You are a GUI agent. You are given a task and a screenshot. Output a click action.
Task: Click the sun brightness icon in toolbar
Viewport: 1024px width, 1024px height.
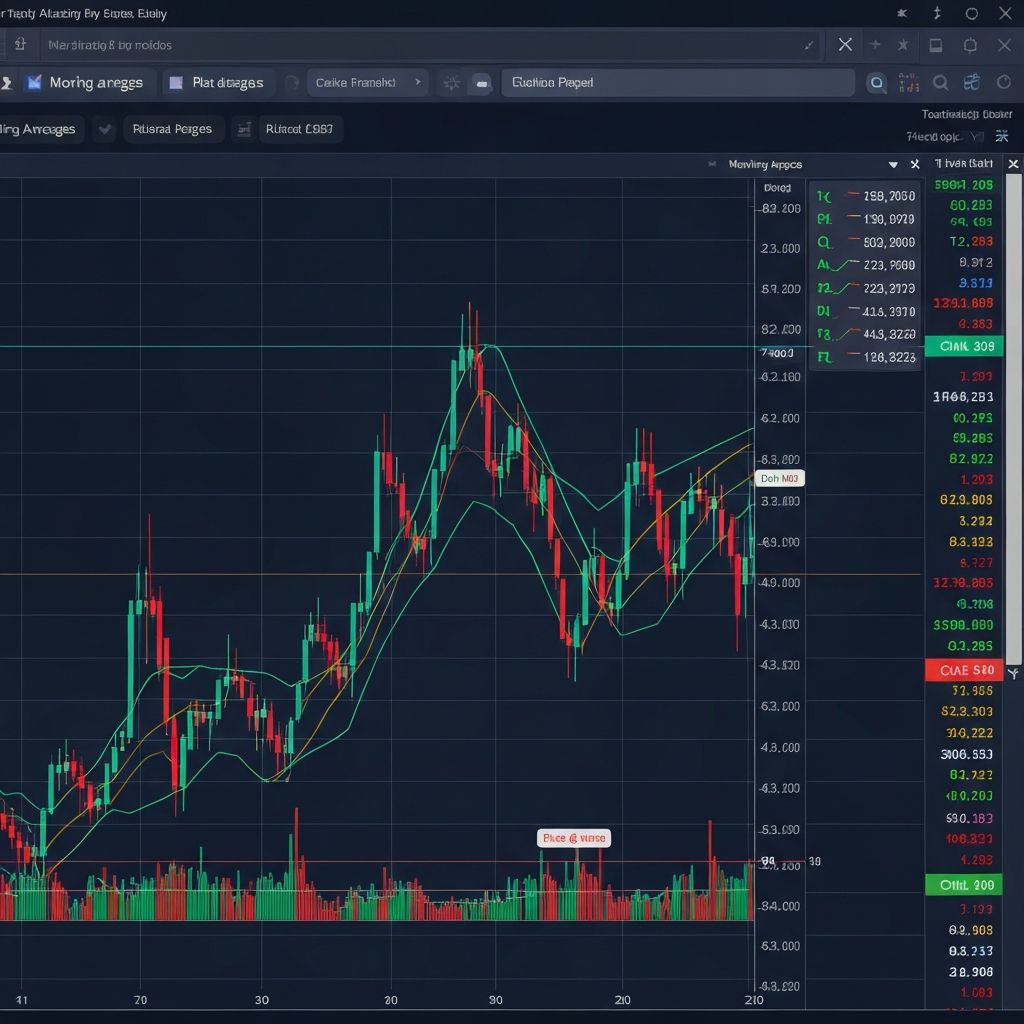click(451, 83)
